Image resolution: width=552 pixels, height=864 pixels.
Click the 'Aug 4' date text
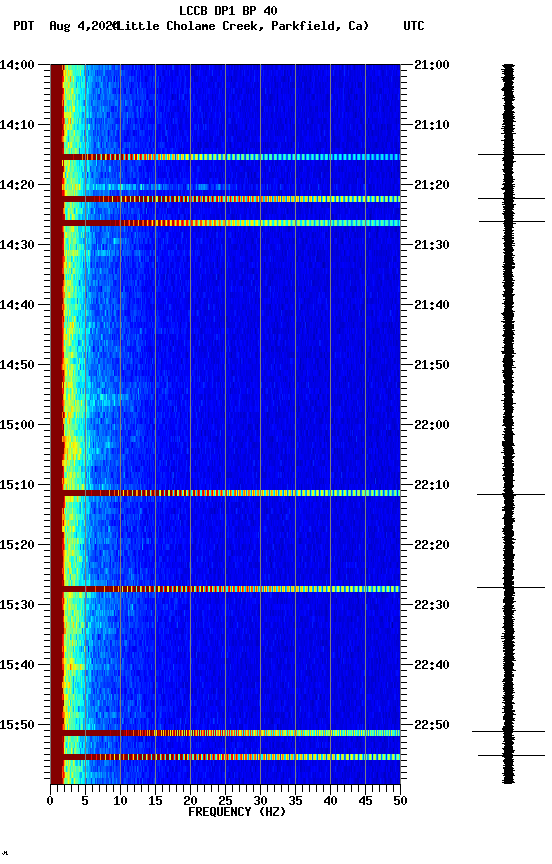point(66,26)
